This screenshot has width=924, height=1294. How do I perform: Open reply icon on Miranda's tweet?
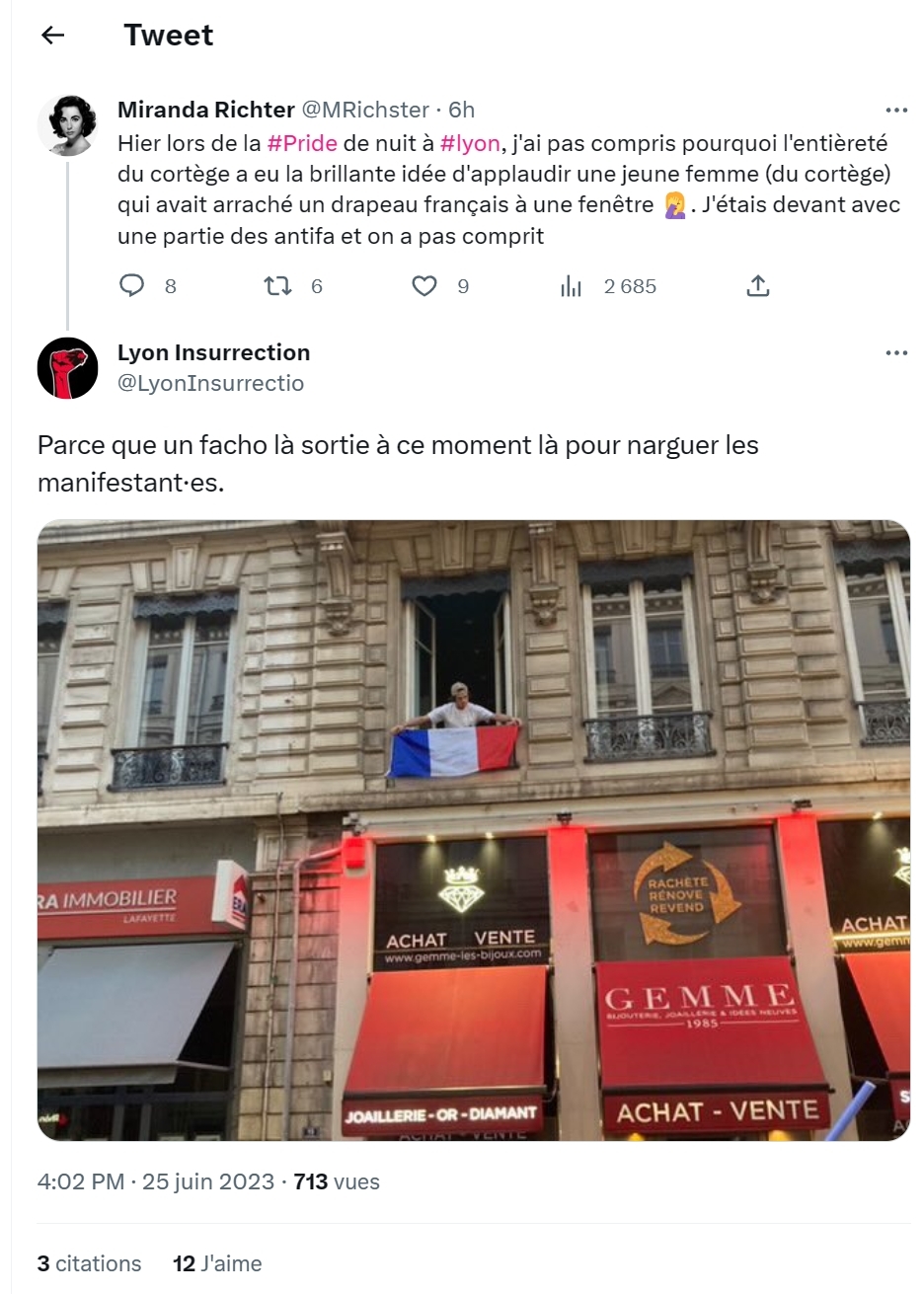(131, 286)
